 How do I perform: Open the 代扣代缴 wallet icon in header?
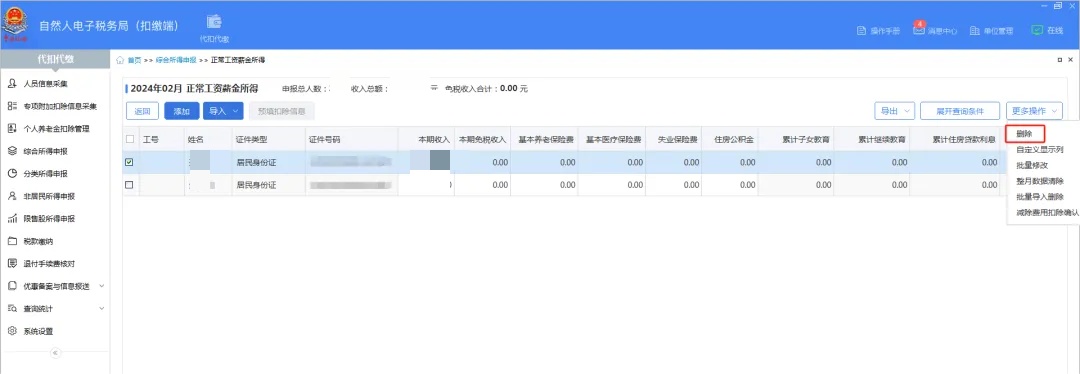click(214, 21)
